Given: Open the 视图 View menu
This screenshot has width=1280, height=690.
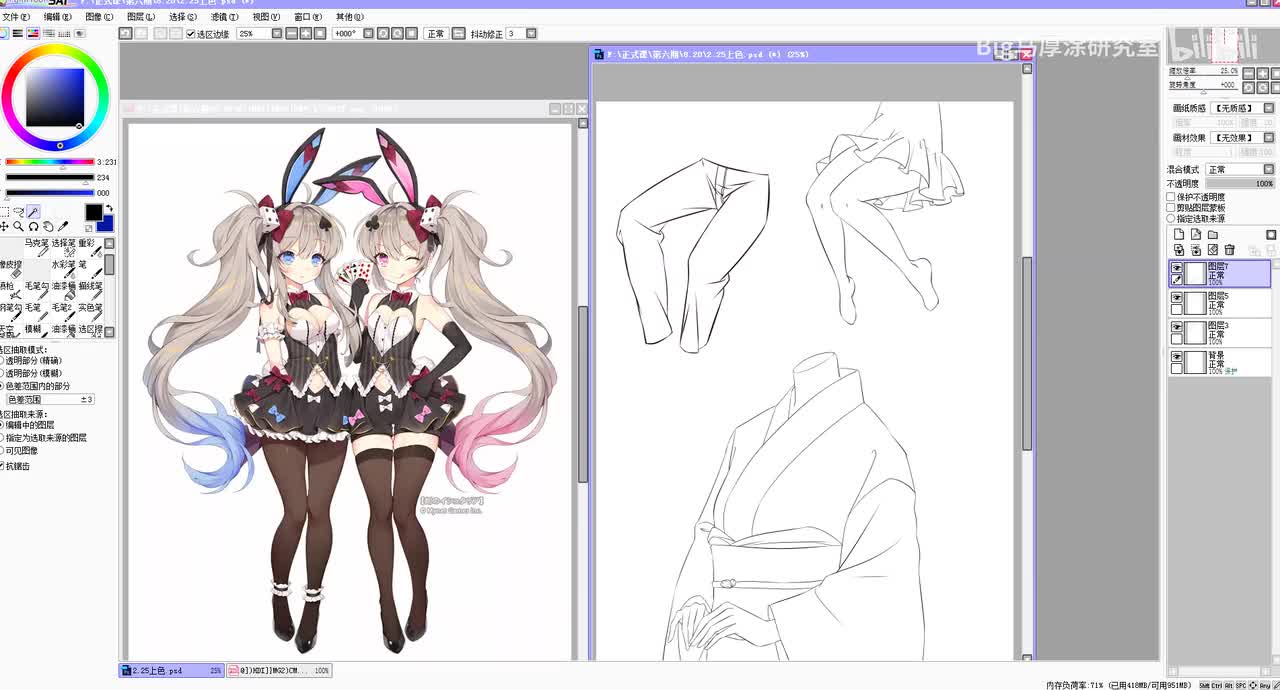Looking at the screenshot, I should pos(266,17).
